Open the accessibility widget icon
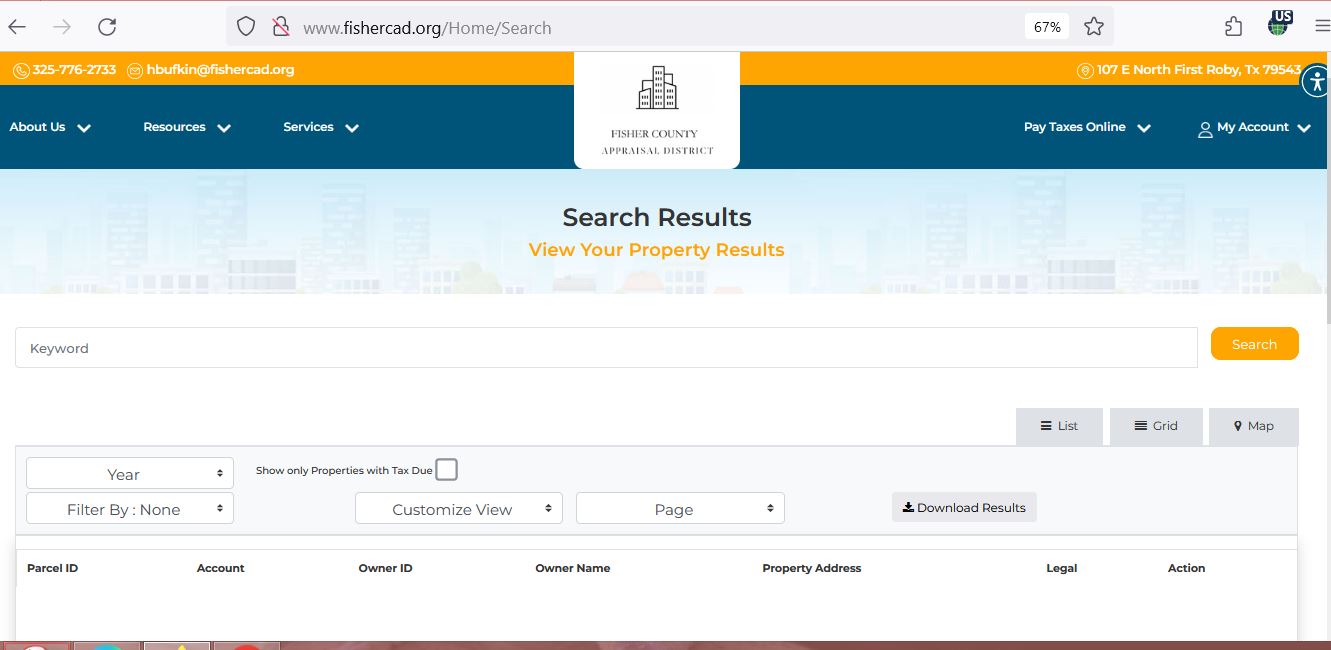 (1316, 82)
